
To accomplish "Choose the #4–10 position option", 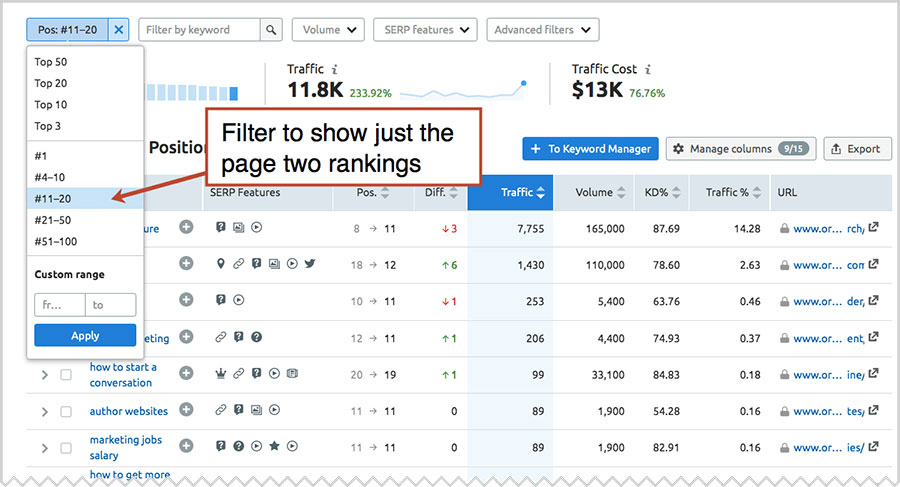I will [x=85, y=177].
